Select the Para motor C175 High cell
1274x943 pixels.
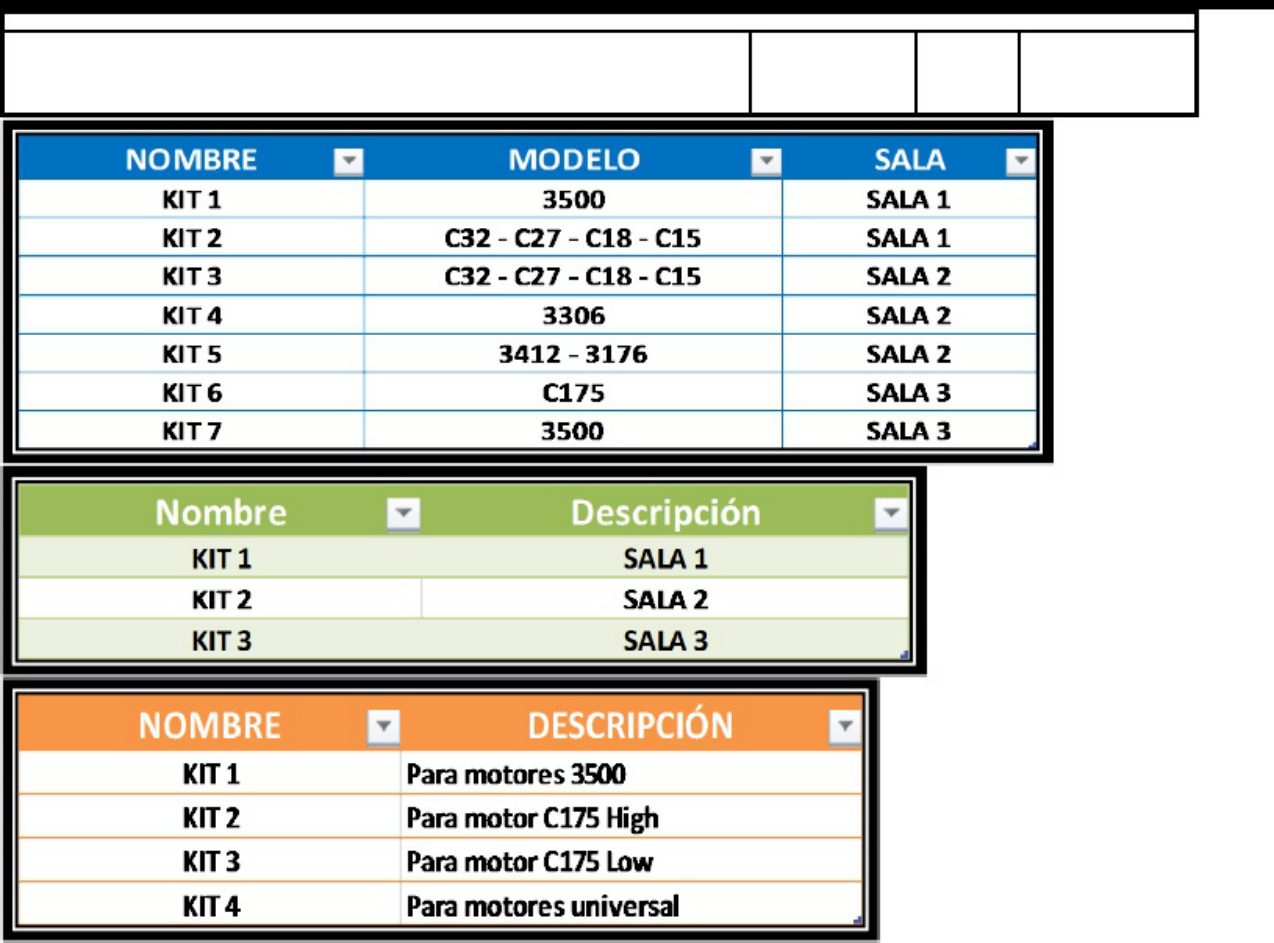(x=631, y=818)
